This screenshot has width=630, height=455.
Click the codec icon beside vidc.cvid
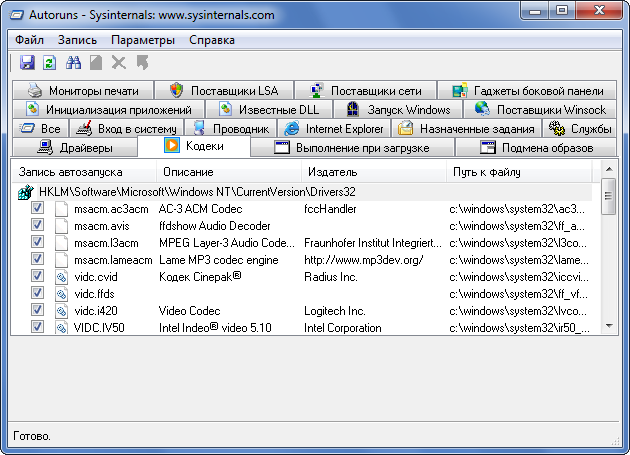tap(61, 277)
